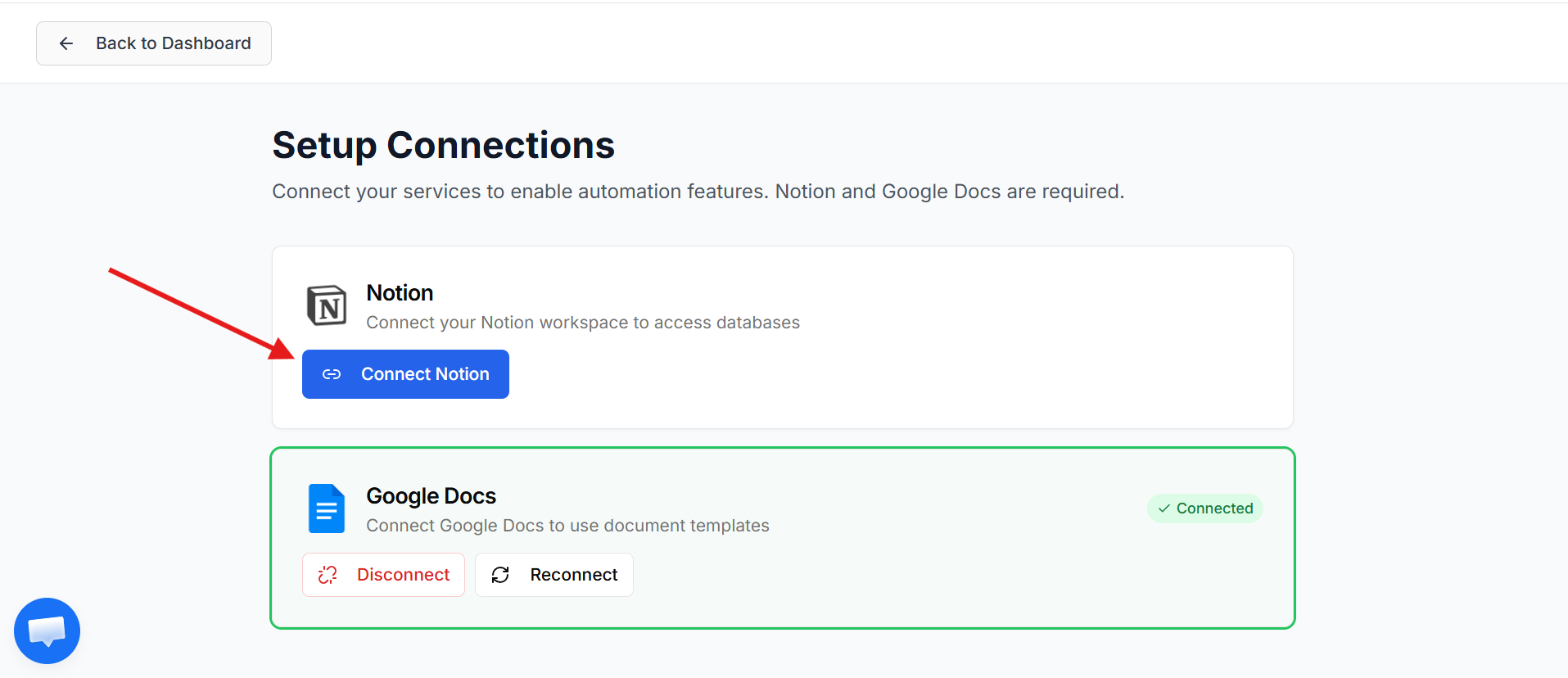This screenshot has width=1568, height=678.
Task: Click the 'Setup Connections' page heading
Action: pyautogui.click(x=443, y=146)
